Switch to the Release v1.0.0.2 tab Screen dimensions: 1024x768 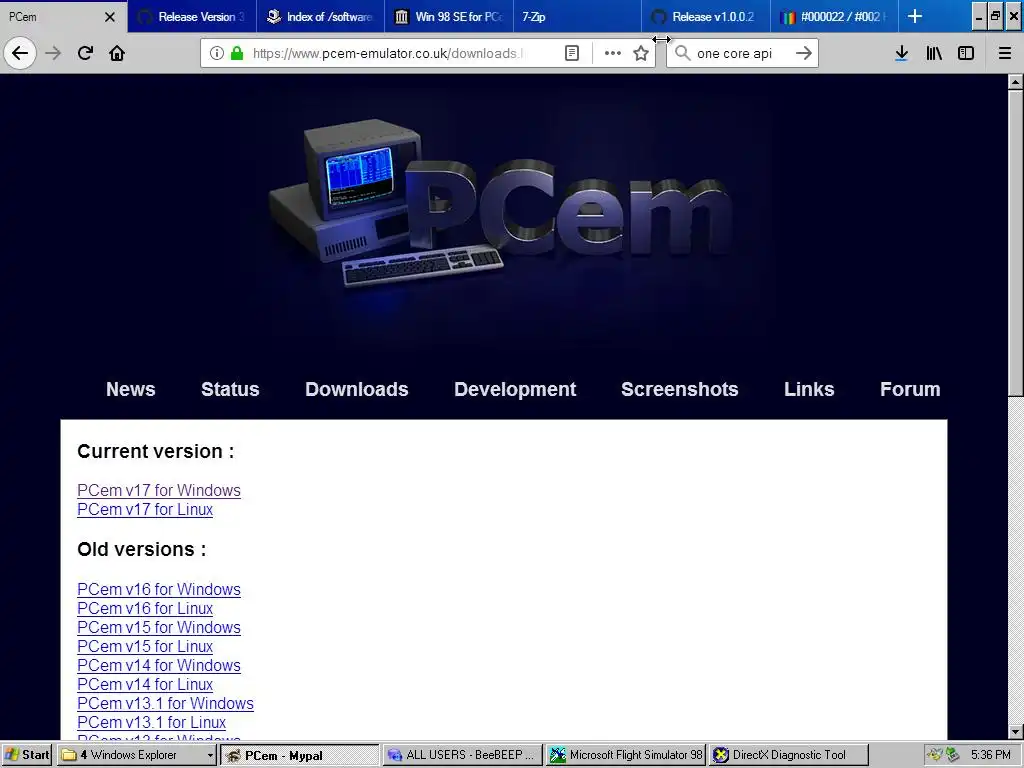click(706, 16)
